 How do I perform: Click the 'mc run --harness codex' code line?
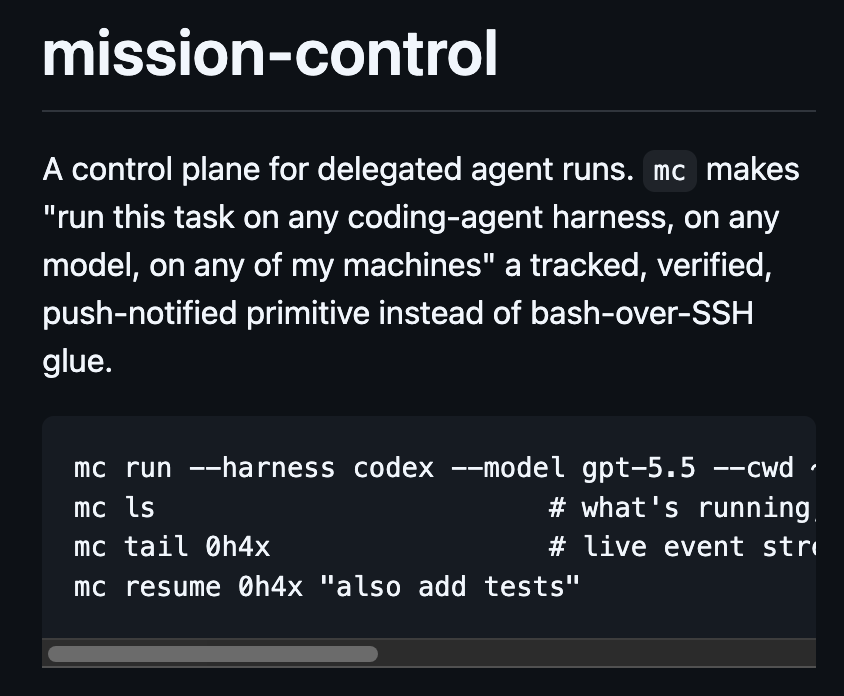coord(445,468)
